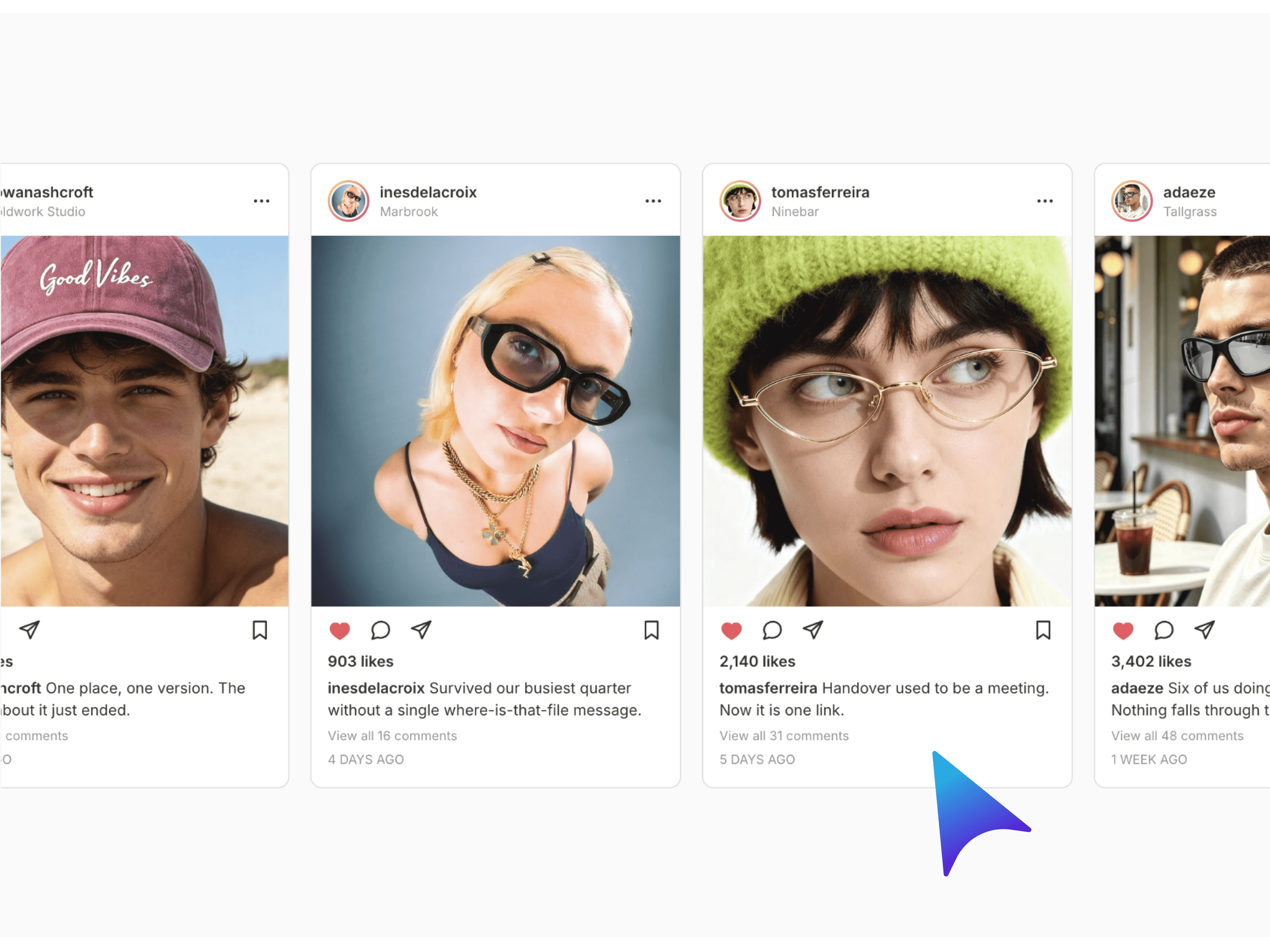Click the 2,140 likes count
This screenshot has width=1270, height=952.
[x=757, y=662]
